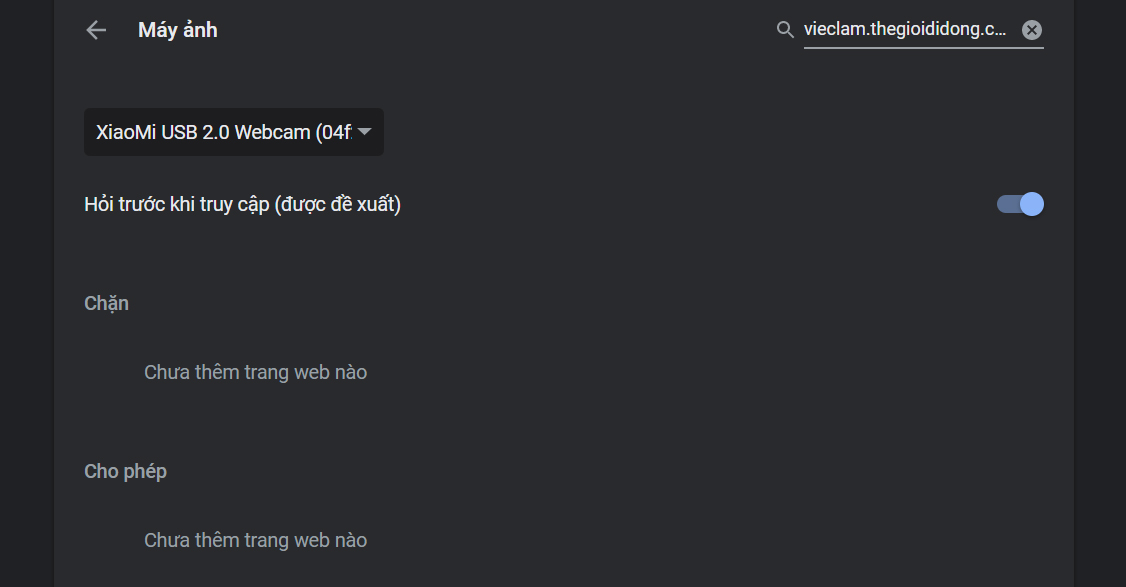Click the truncated end of the search text
1126x587 pixels.
click(x=996, y=29)
